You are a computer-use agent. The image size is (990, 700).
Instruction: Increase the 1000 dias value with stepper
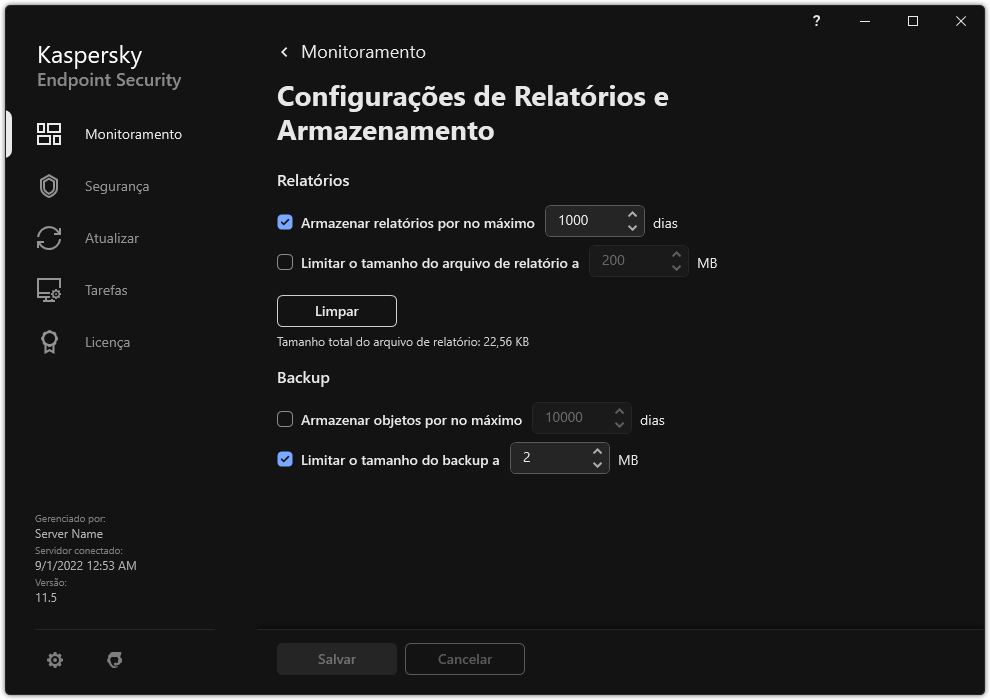tap(632, 214)
